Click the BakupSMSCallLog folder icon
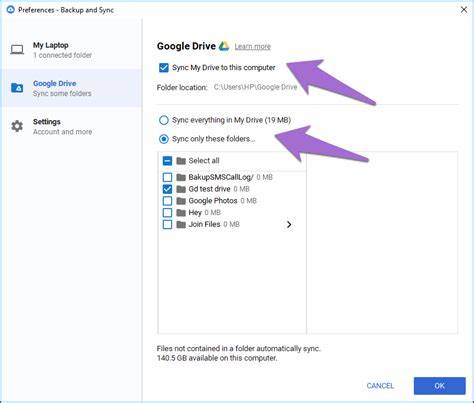Image resolution: width=474 pixels, height=403 pixels. click(x=181, y=177)
